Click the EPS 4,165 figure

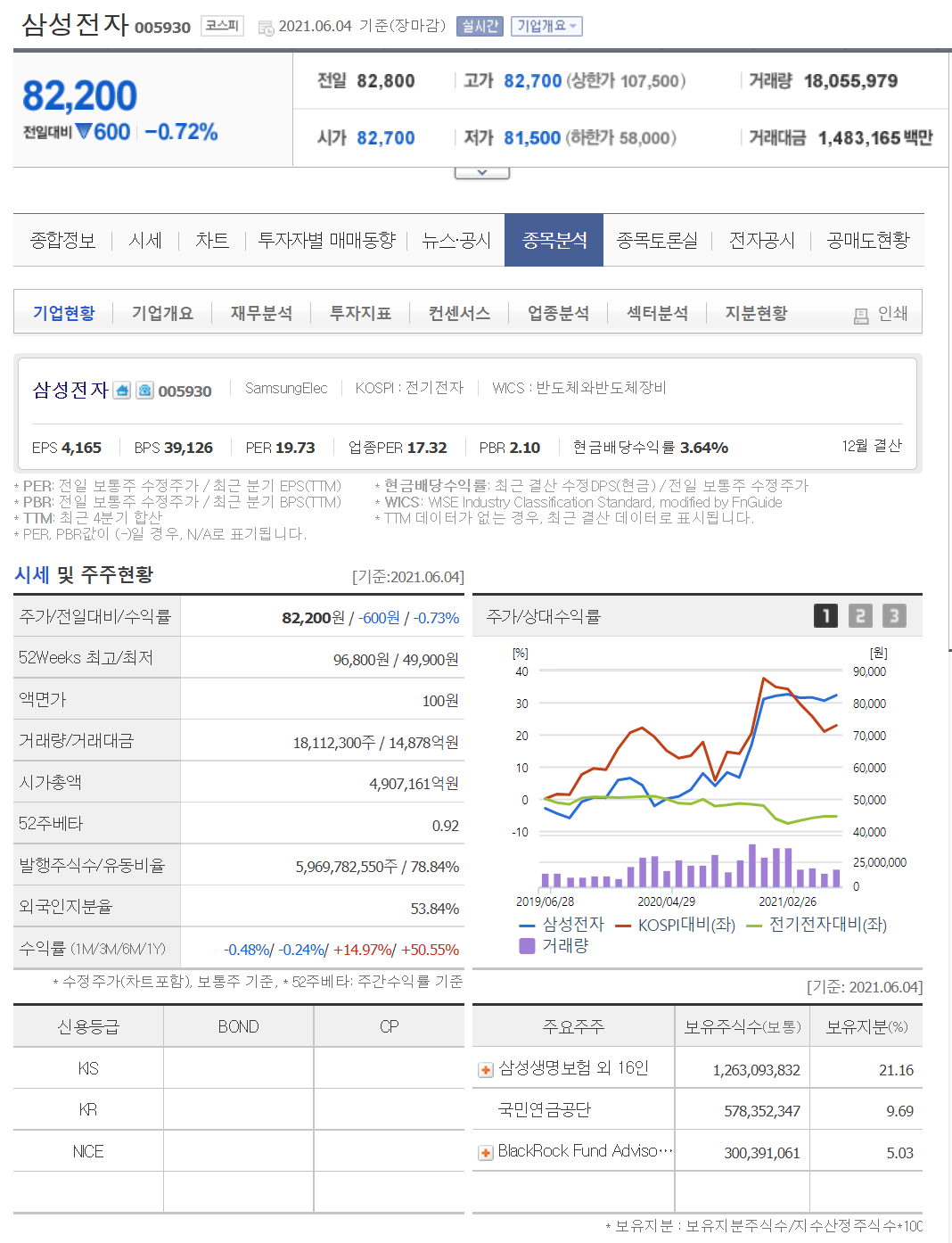coord(67,448)
